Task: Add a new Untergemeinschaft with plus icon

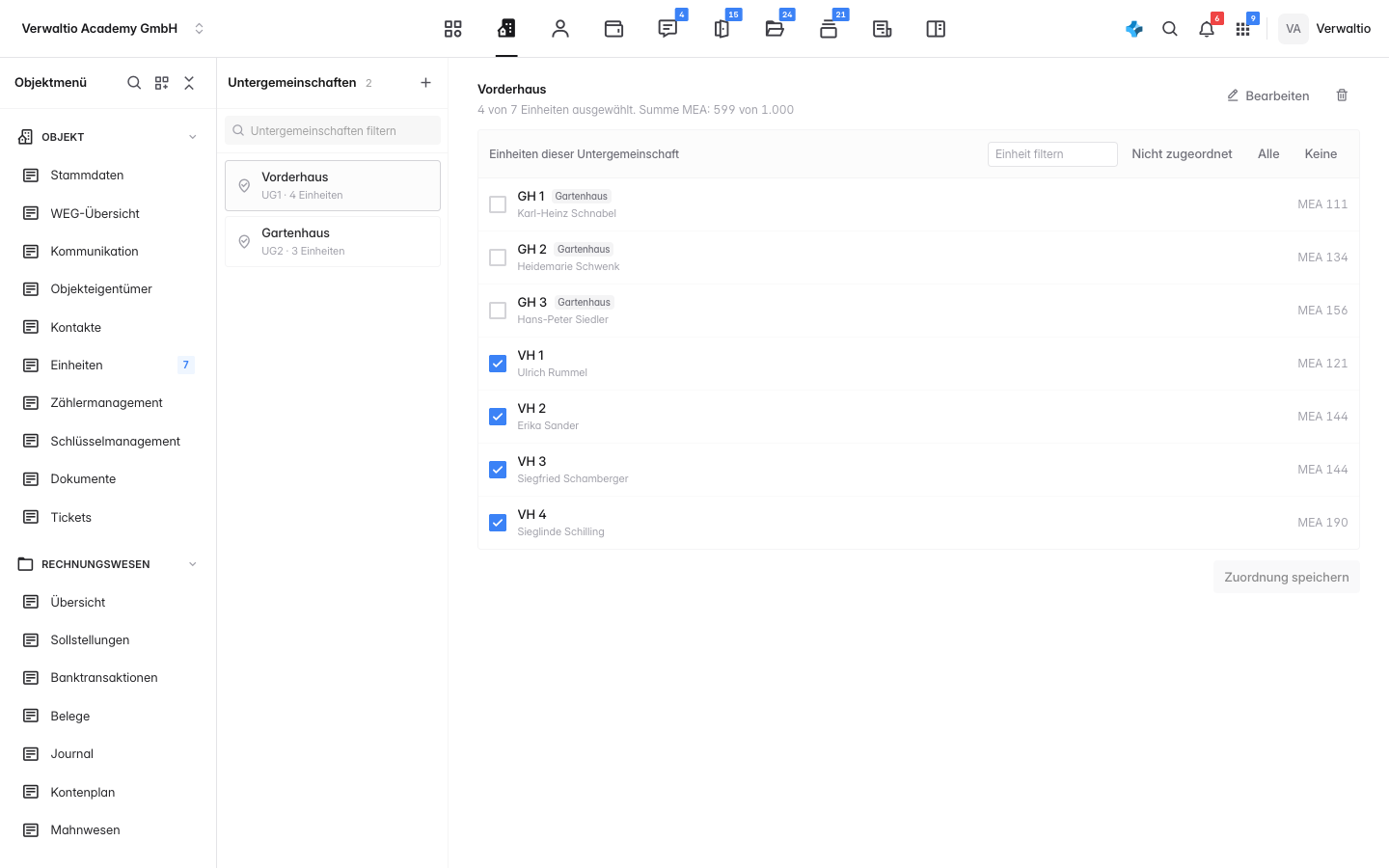Action: 425,83
